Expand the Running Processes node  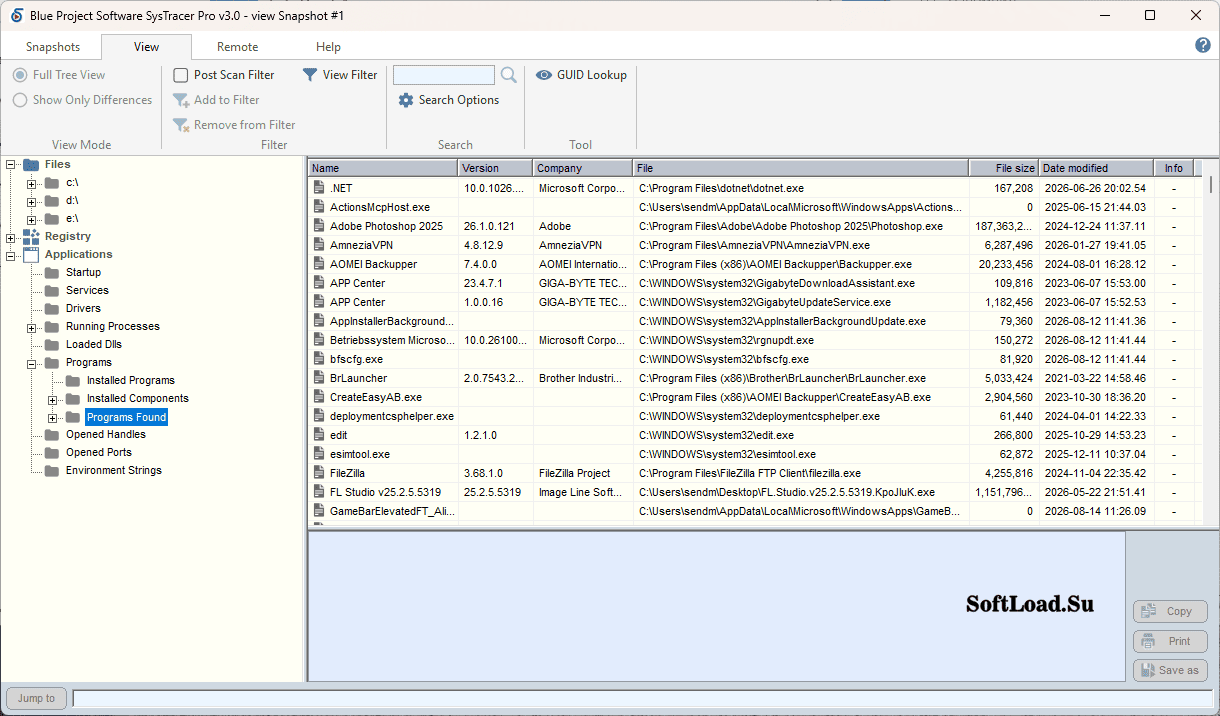(32, 327)
